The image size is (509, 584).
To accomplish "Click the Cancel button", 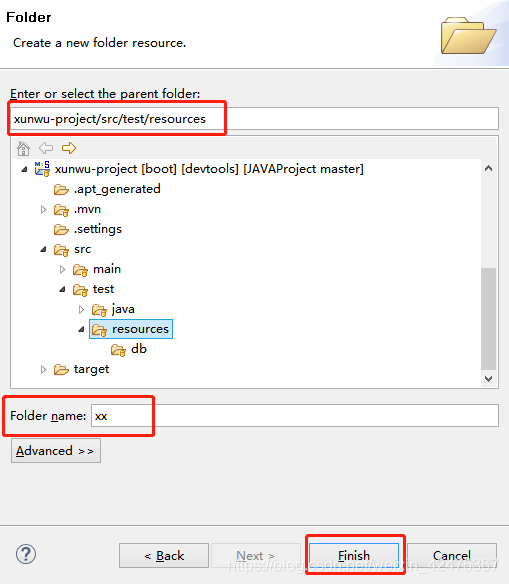I will 452,556.
